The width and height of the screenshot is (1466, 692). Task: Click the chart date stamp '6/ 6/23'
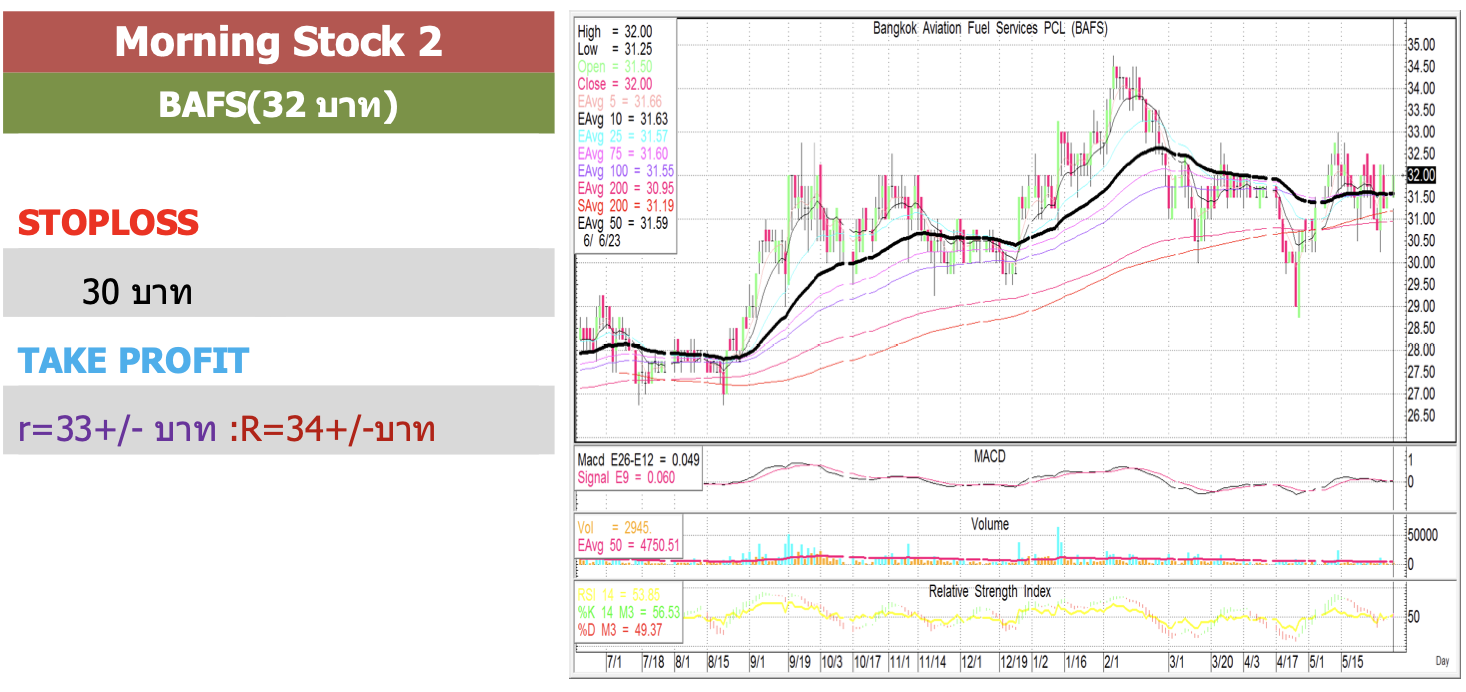(x=602, y=241)
